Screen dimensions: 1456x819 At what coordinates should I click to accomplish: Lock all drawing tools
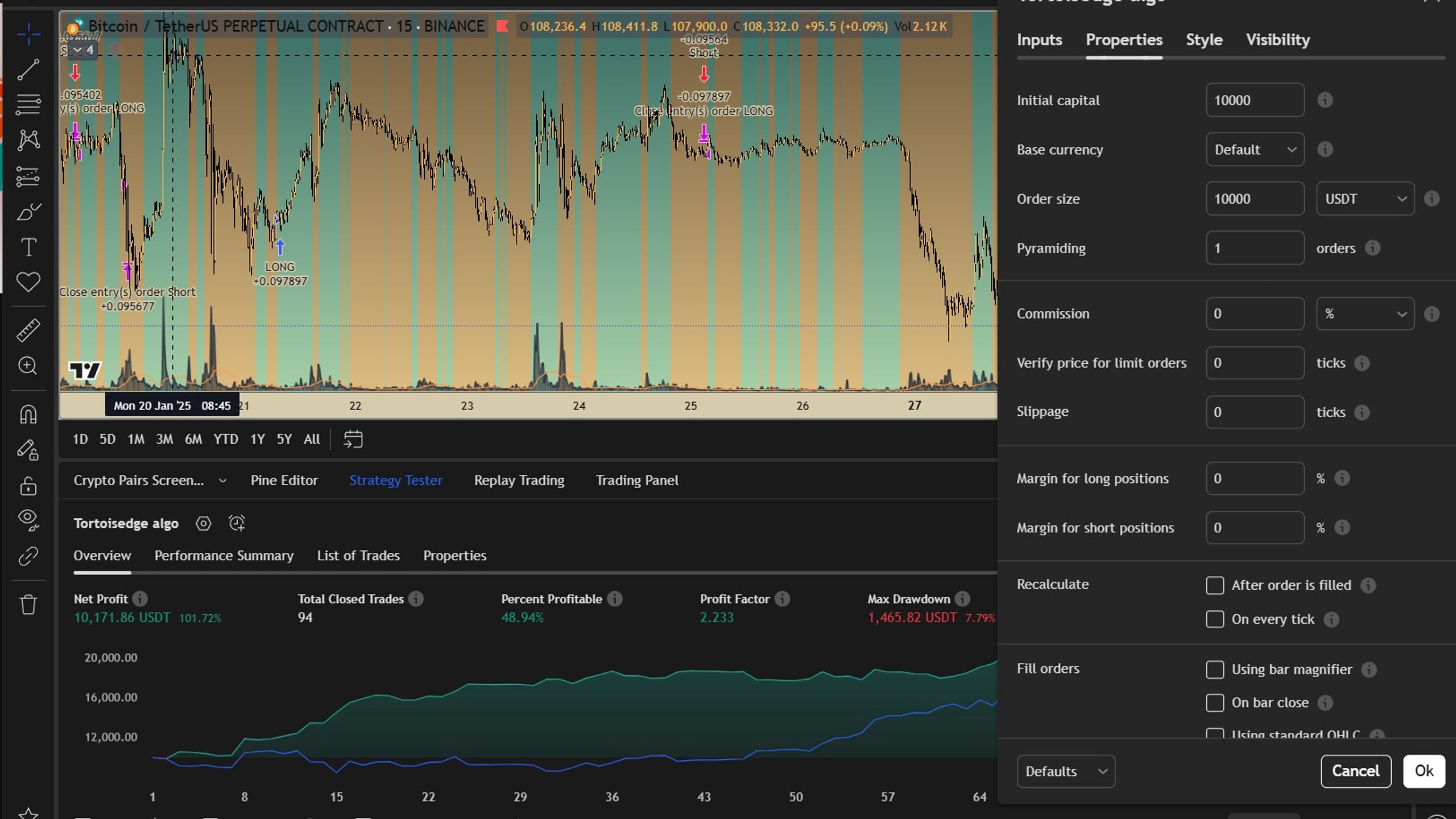point(28,486)
